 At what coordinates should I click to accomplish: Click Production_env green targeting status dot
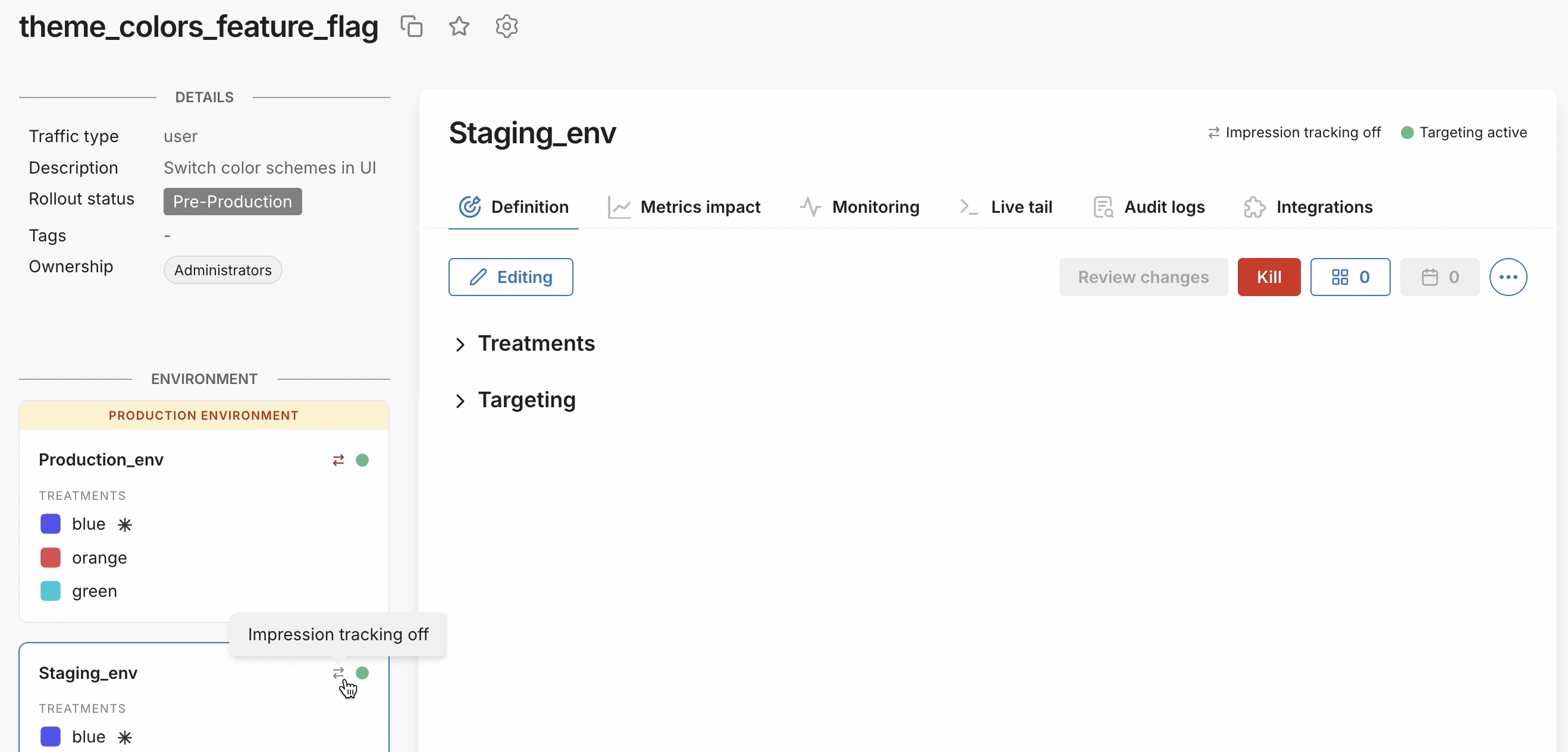[x=362, y=460]
